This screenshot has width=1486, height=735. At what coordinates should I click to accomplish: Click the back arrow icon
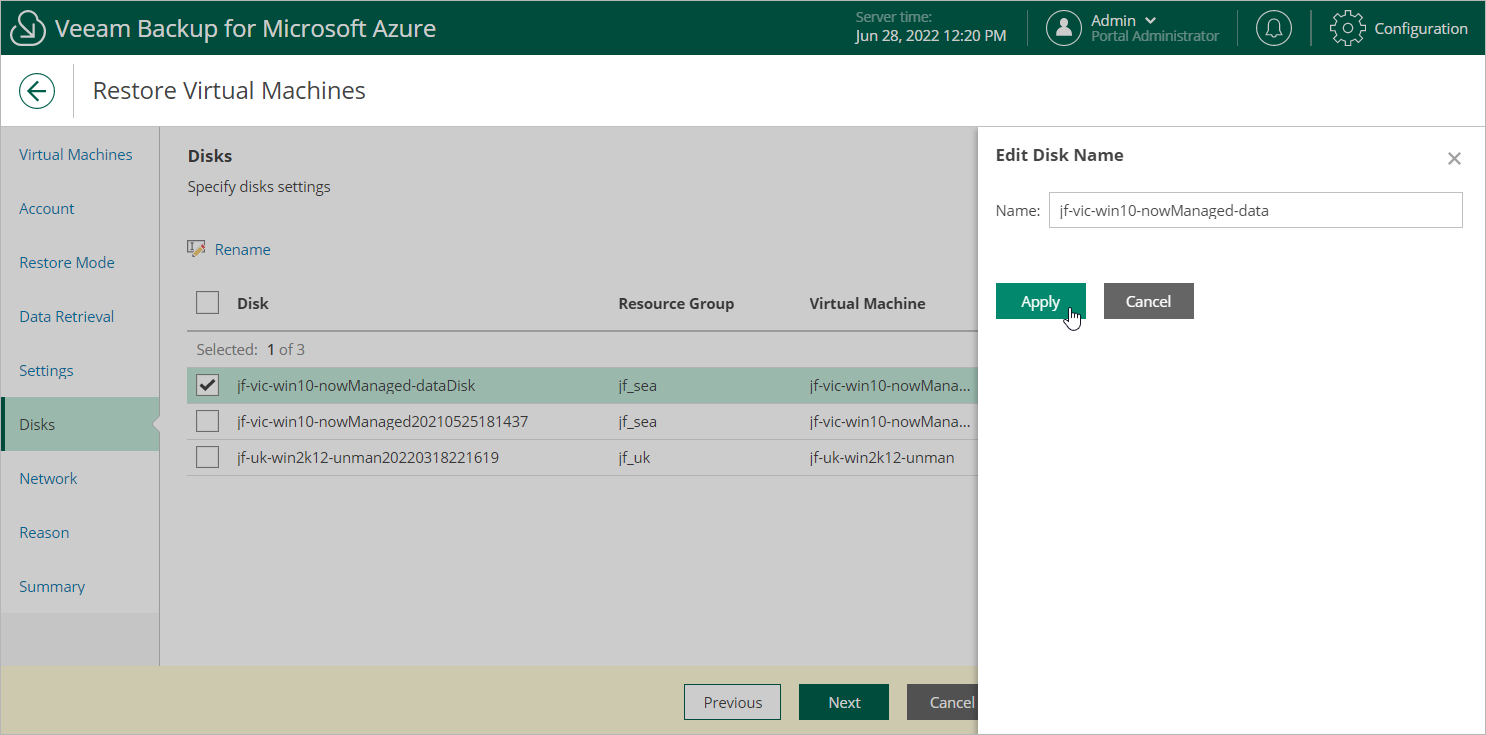pos(37,91)
